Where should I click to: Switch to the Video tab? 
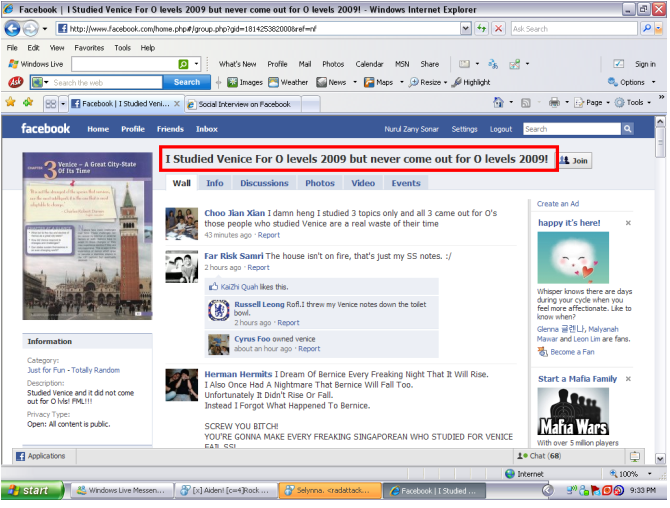363,183
